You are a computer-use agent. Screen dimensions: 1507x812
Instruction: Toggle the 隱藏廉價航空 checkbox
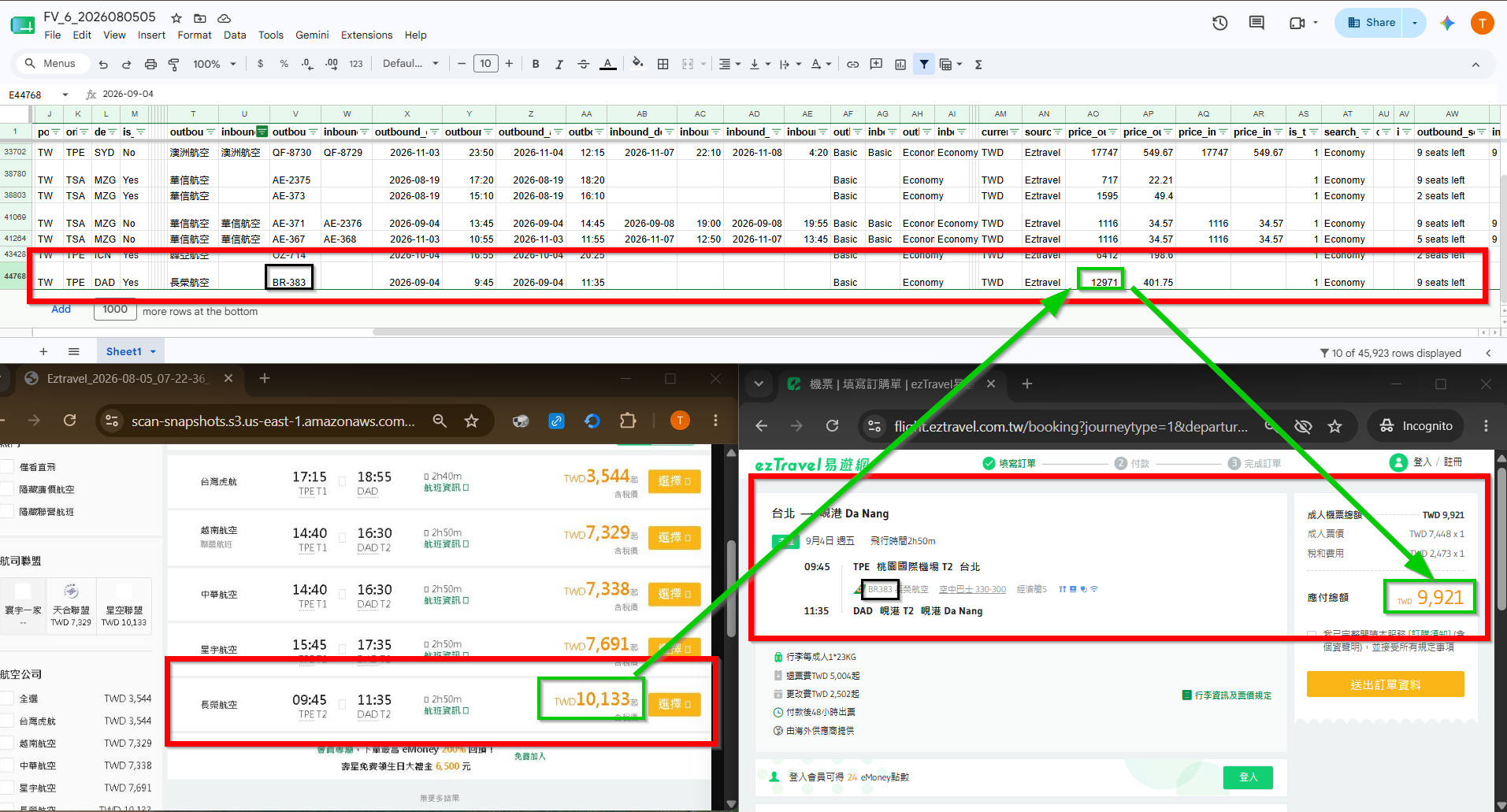click(7, 489)
